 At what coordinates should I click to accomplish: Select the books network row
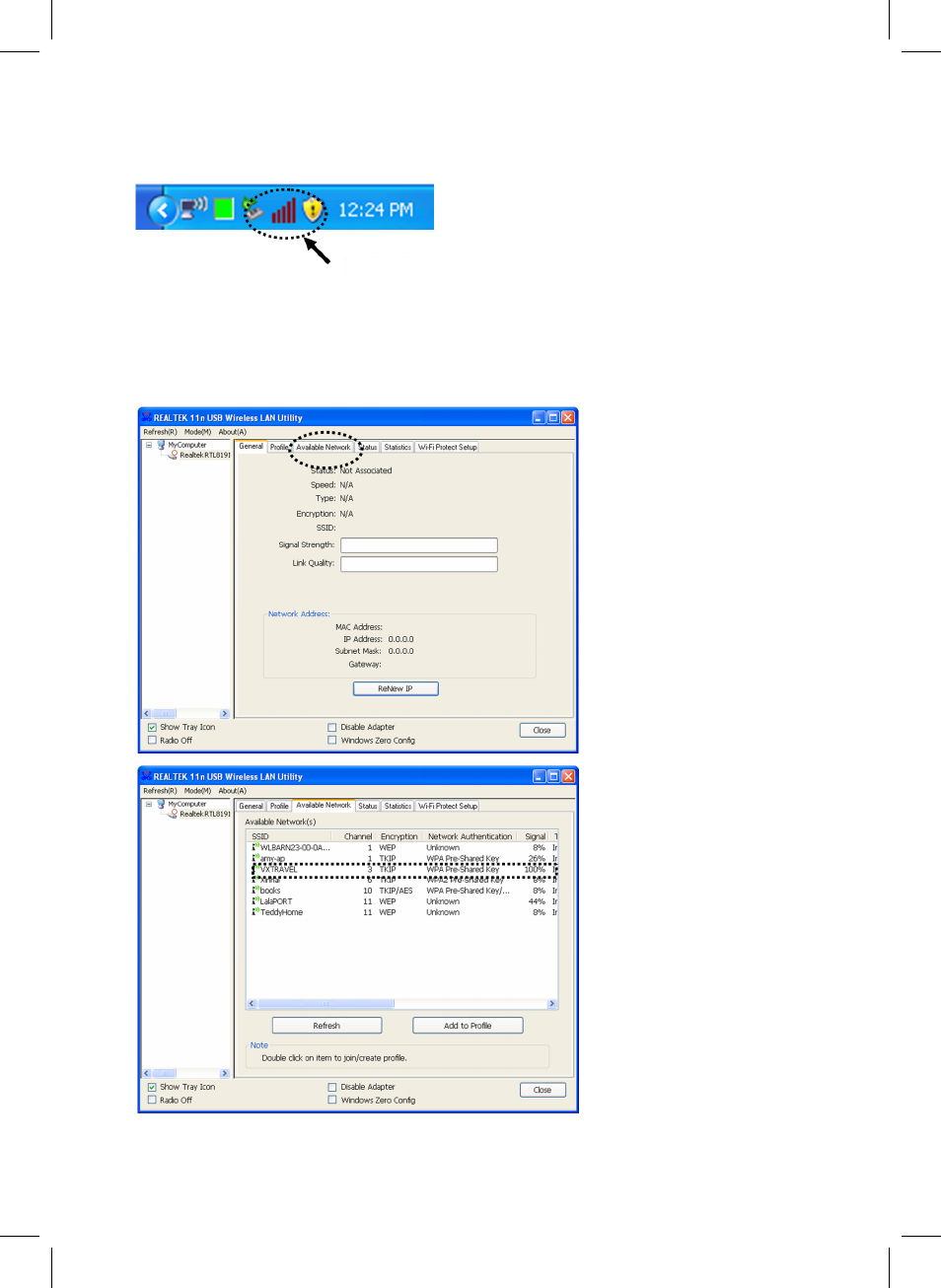coord(402,891)
